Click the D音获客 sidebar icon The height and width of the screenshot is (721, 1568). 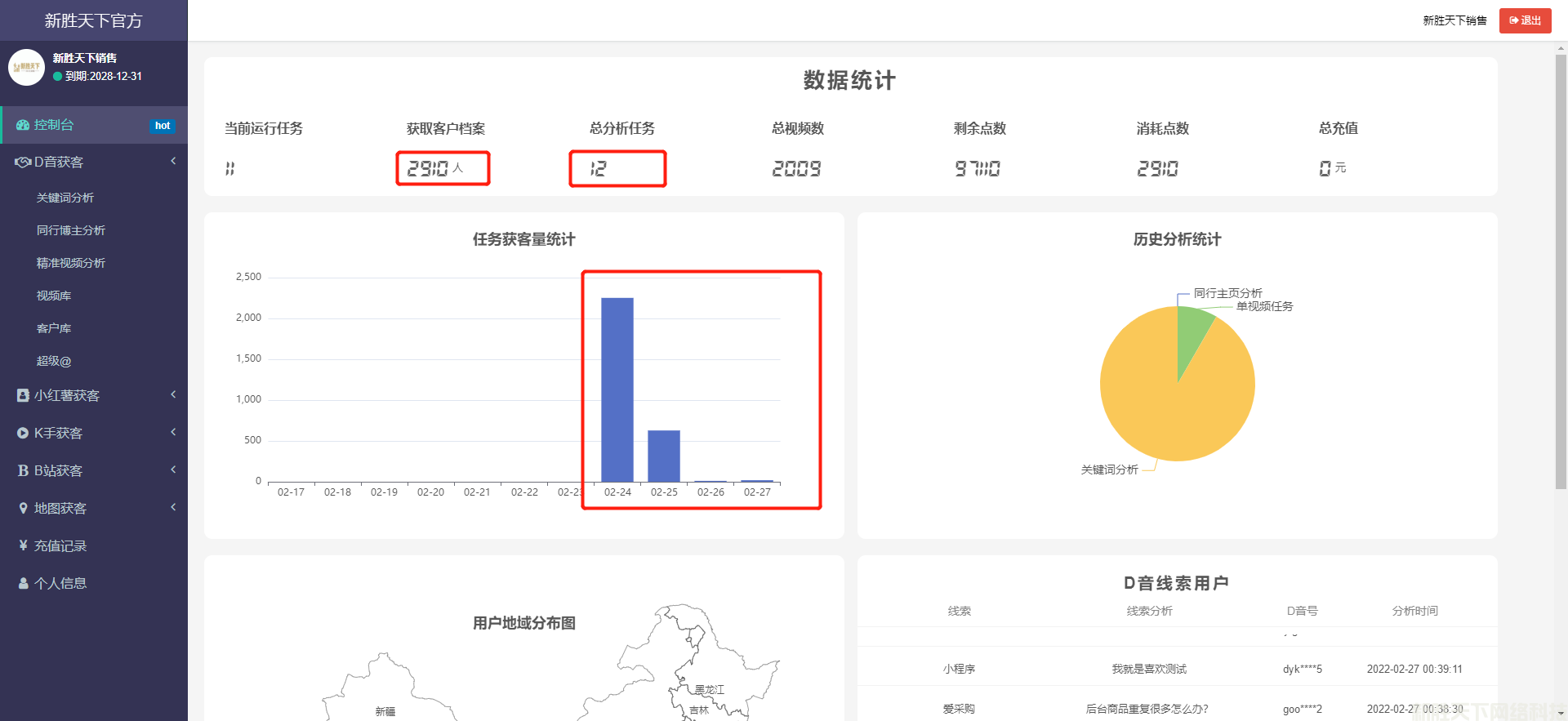pos(23,162)
